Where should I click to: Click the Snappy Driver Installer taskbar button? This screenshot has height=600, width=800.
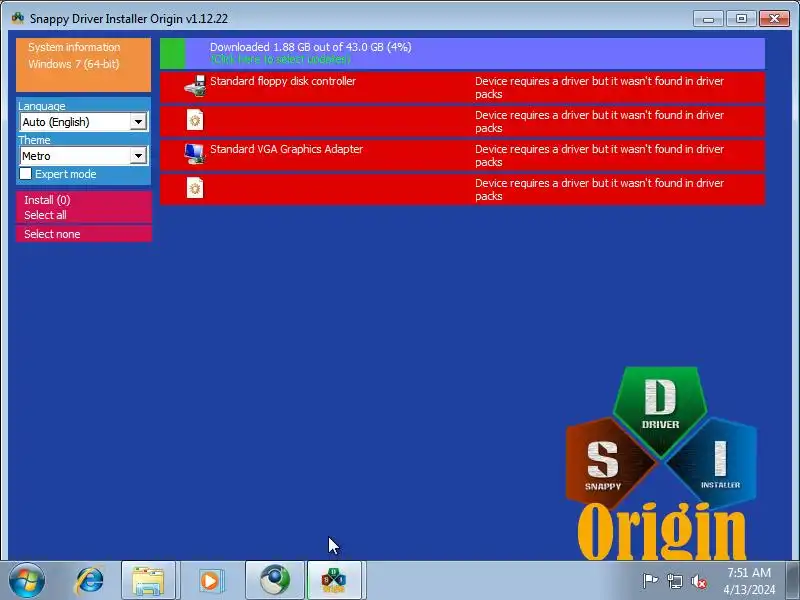click(334, 581)
